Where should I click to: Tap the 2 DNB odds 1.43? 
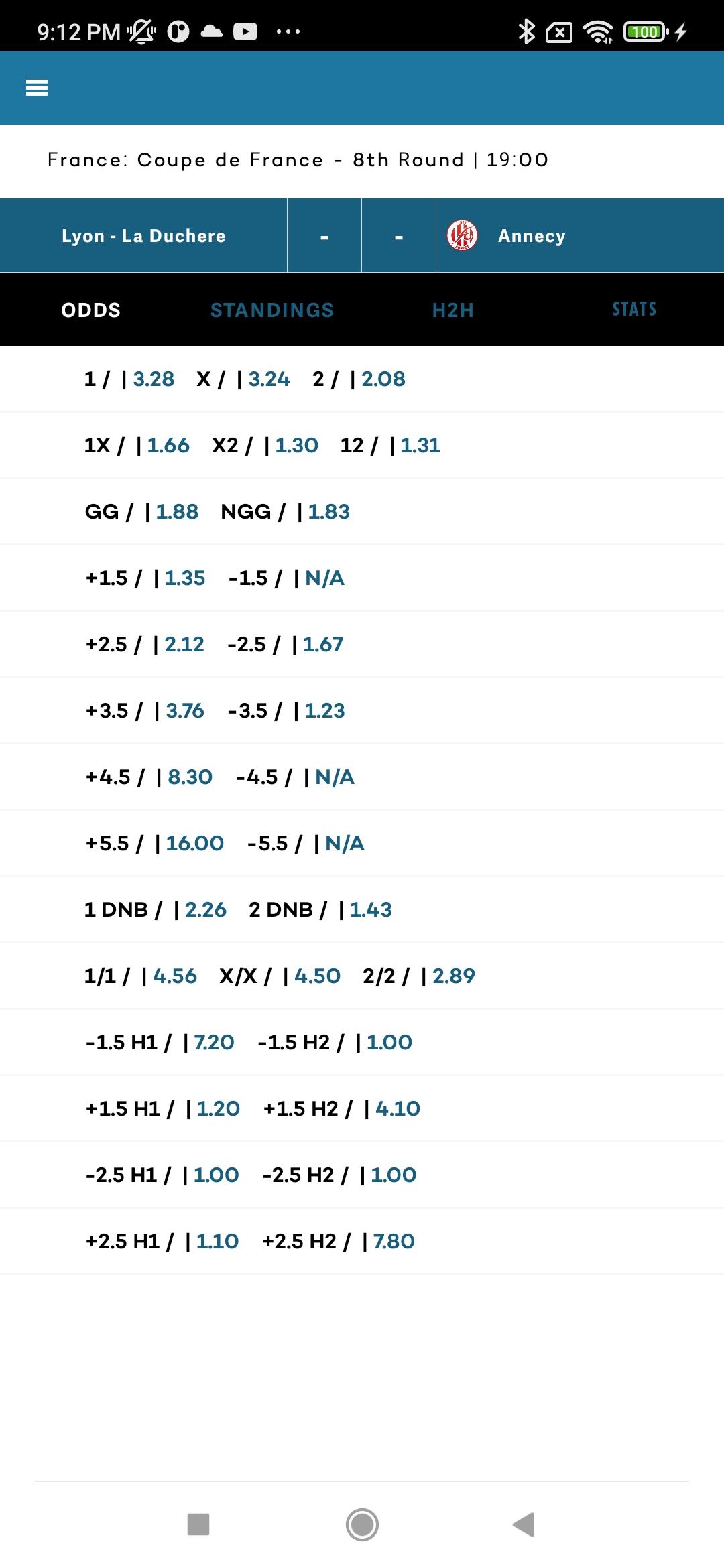click(x=371, y=910)
